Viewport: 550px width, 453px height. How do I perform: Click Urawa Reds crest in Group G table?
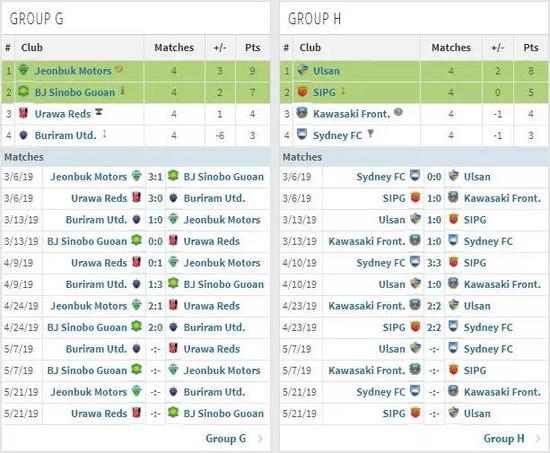click(23, 113)
